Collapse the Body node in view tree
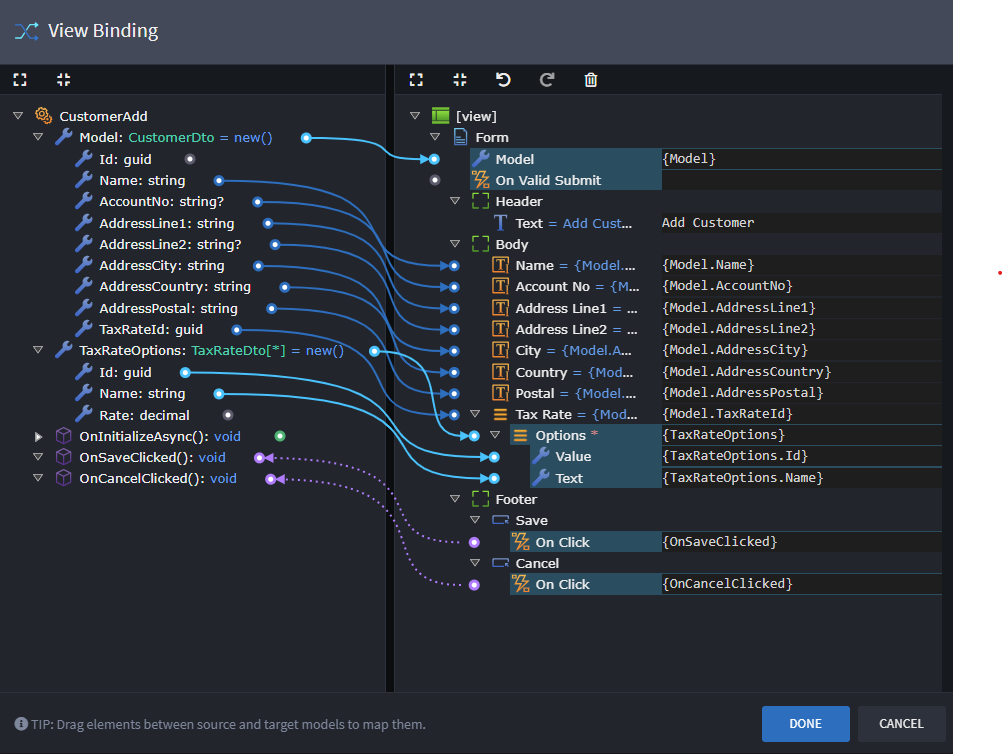This screenshot has width=1003, height=754. coord(455,244)
